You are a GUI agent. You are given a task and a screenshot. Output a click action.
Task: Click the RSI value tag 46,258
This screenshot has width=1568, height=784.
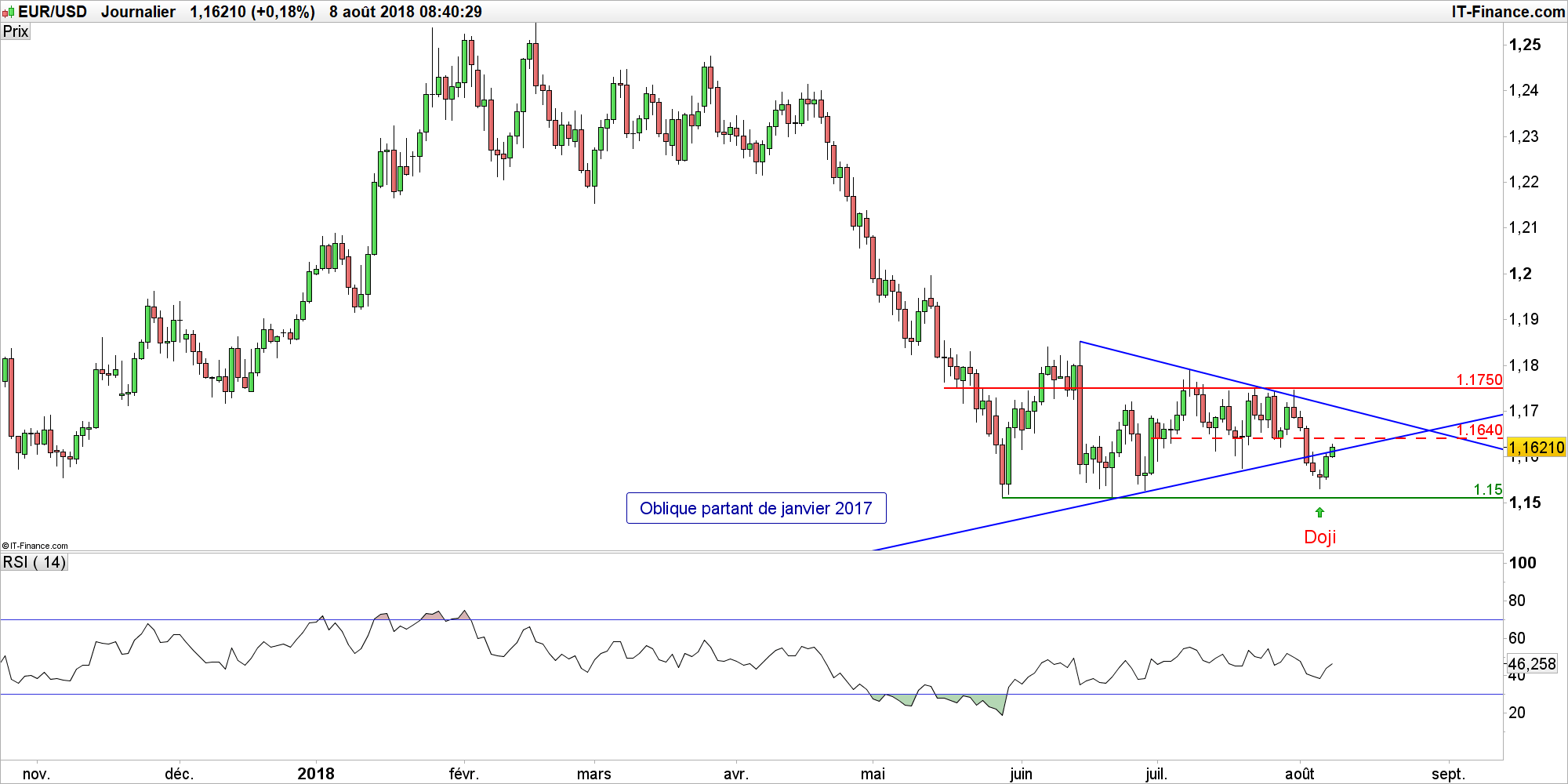[x=1532, y=664]
